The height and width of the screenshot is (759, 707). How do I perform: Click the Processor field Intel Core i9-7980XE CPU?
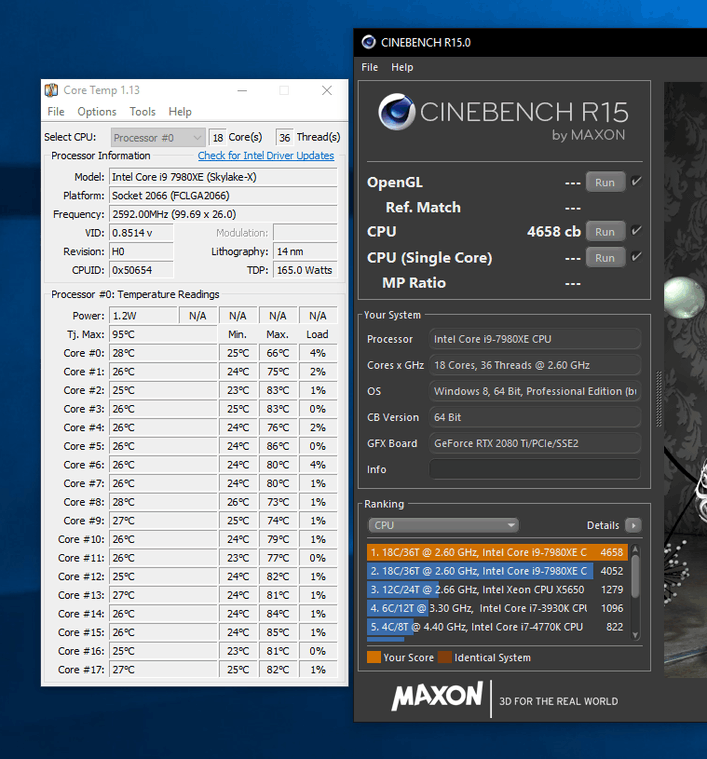click(x=535, y=339)
